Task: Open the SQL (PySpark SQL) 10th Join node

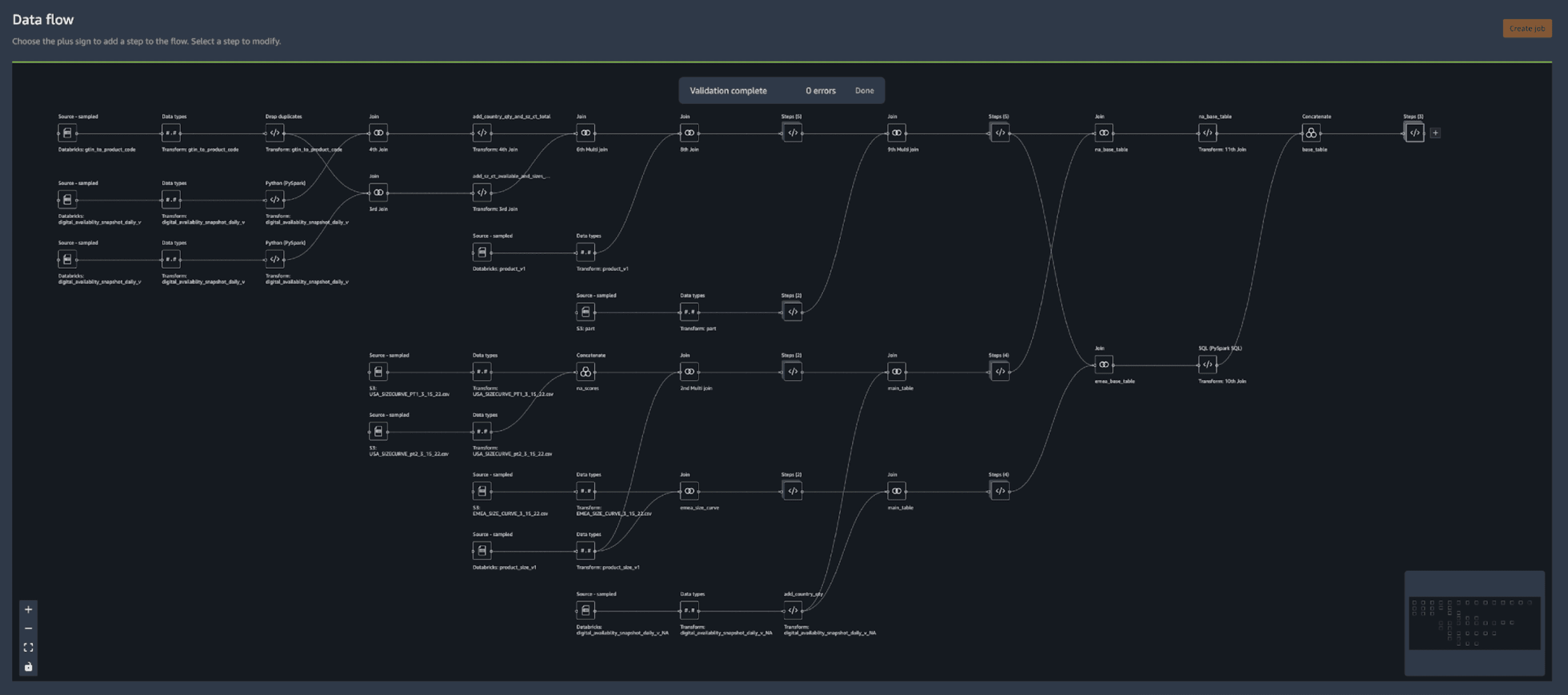Action: [x=1207, y=365]
